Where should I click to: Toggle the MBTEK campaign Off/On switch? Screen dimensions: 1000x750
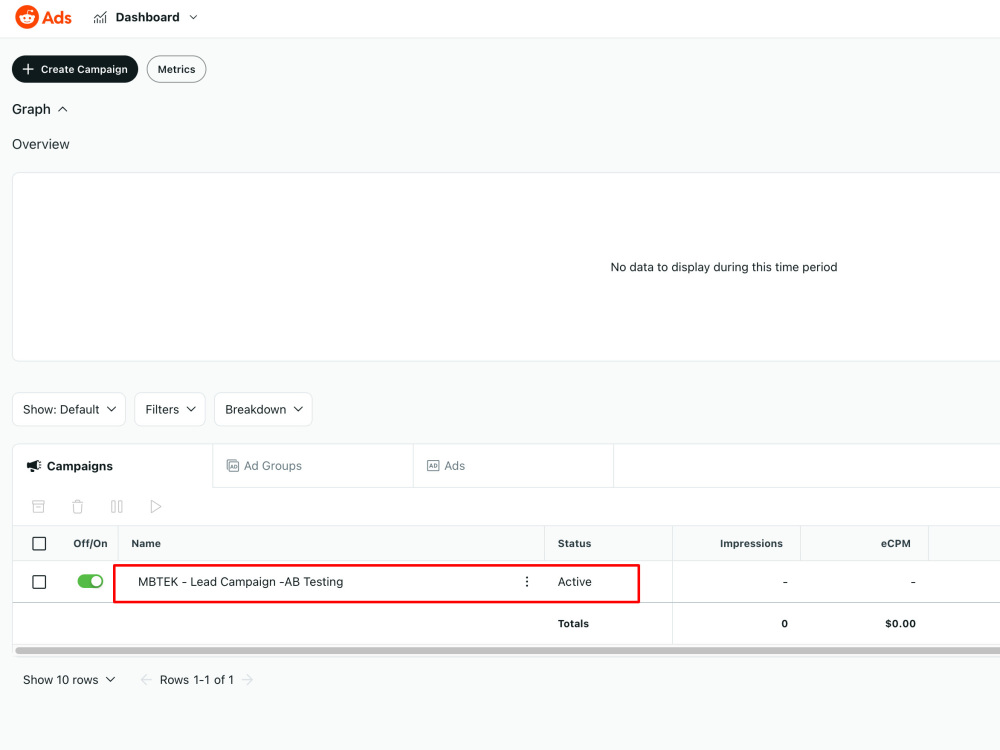click(90, 581)
